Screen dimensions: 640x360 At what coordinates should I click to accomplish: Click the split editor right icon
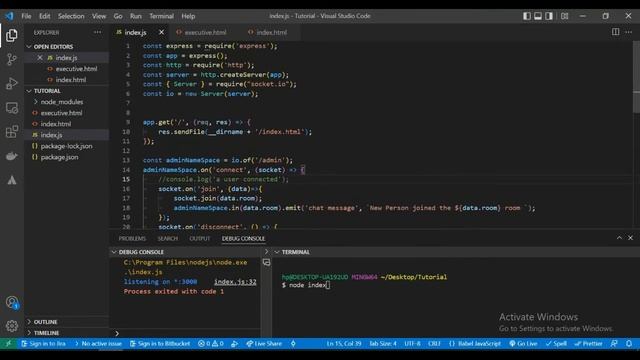pyautogui.click(x=615, y=32)
